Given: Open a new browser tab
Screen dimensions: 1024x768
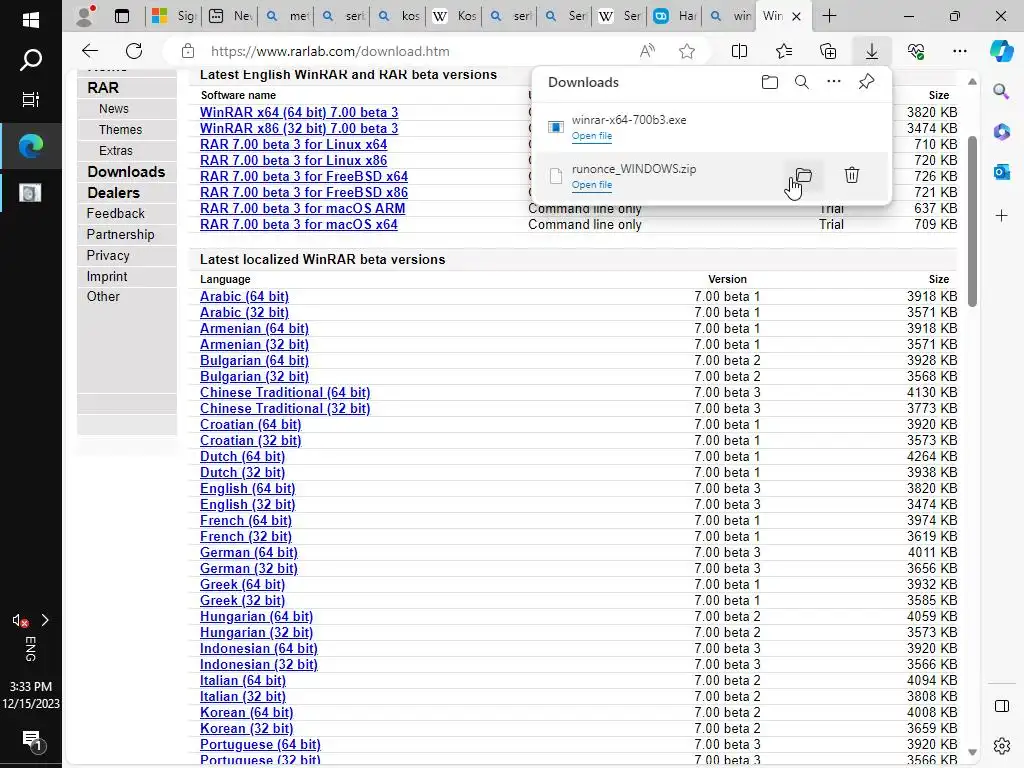Looking at the screenshot, I should 829,16.
